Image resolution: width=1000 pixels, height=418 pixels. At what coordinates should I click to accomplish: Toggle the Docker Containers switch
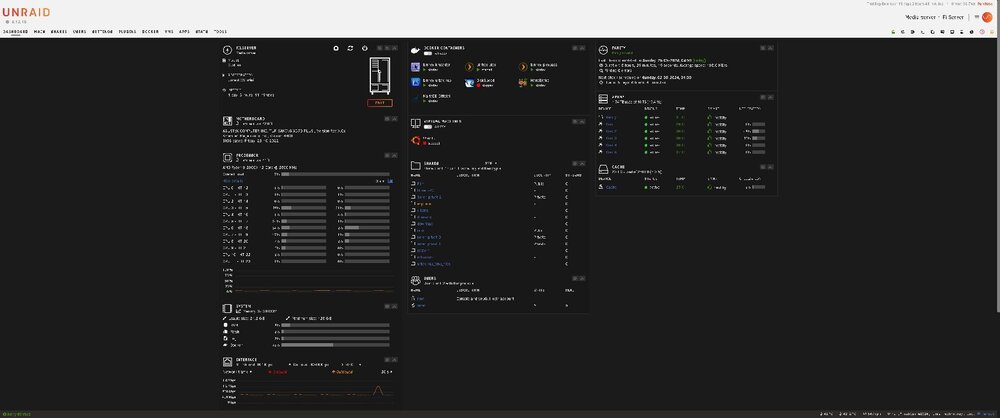(x=429, y=54)
